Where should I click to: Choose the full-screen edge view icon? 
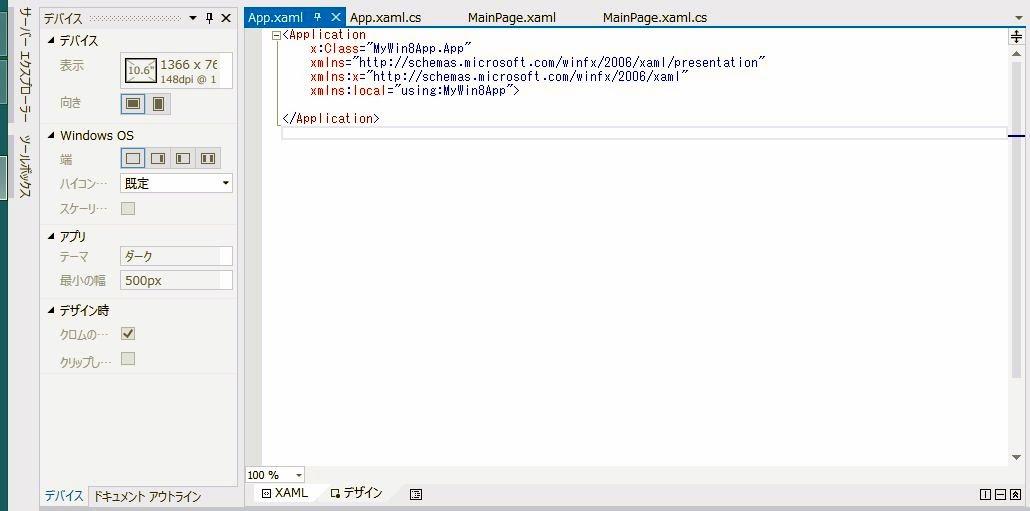click(132, 158)
